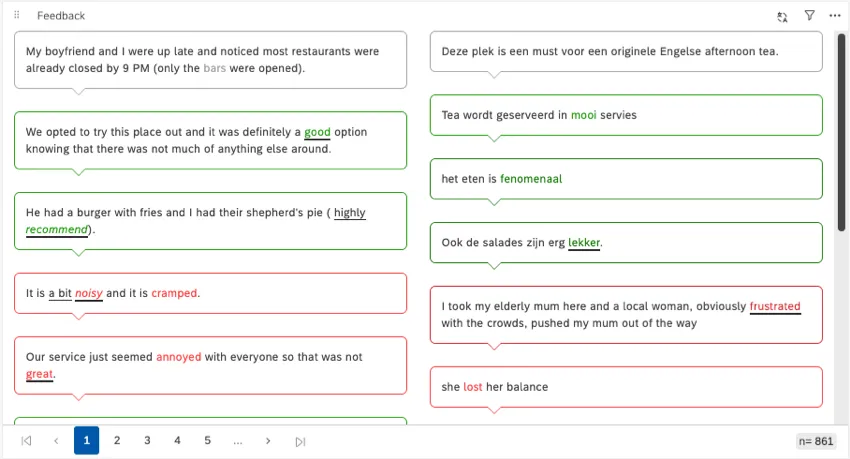The height and width of the screenshot is (459, 850).
Task: Go to previous page arrow
Action: pos(56,441)
